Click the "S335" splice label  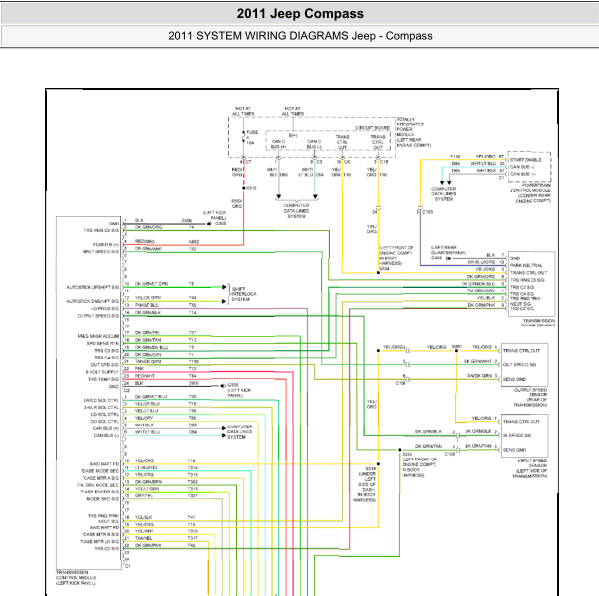[407, 455]
